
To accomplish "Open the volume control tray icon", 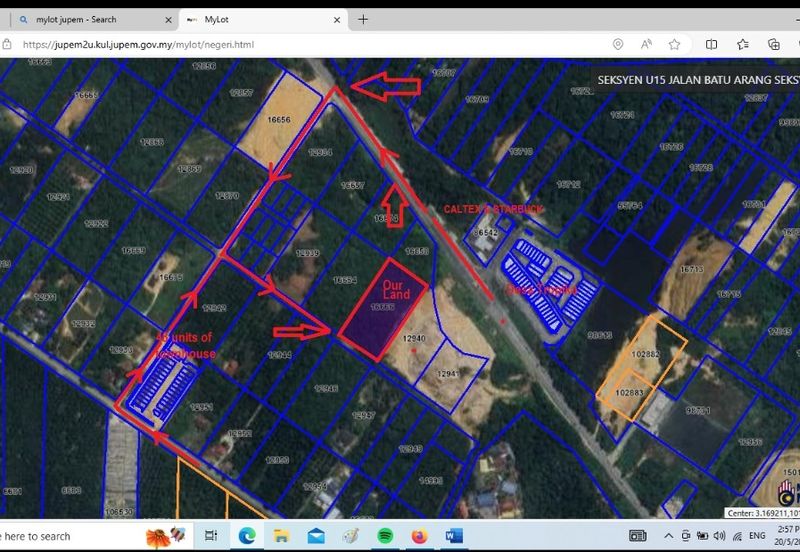I will [719, 536].
